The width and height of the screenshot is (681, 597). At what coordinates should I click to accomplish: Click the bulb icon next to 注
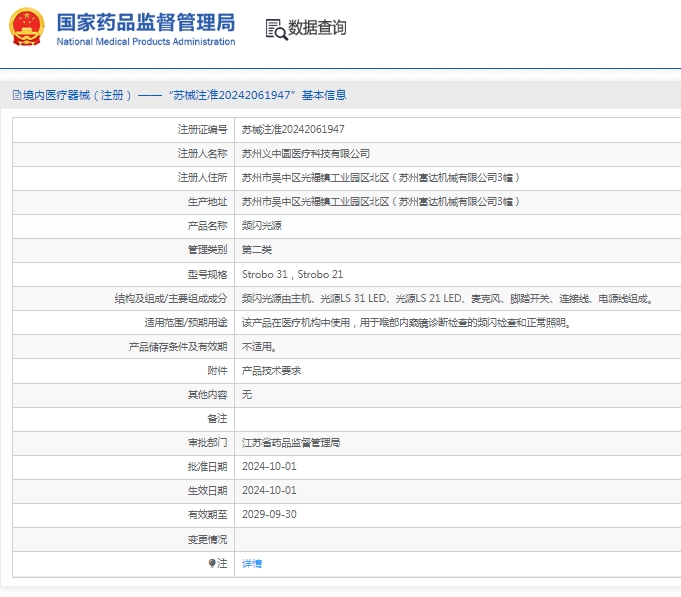click(x=212, y=563)
